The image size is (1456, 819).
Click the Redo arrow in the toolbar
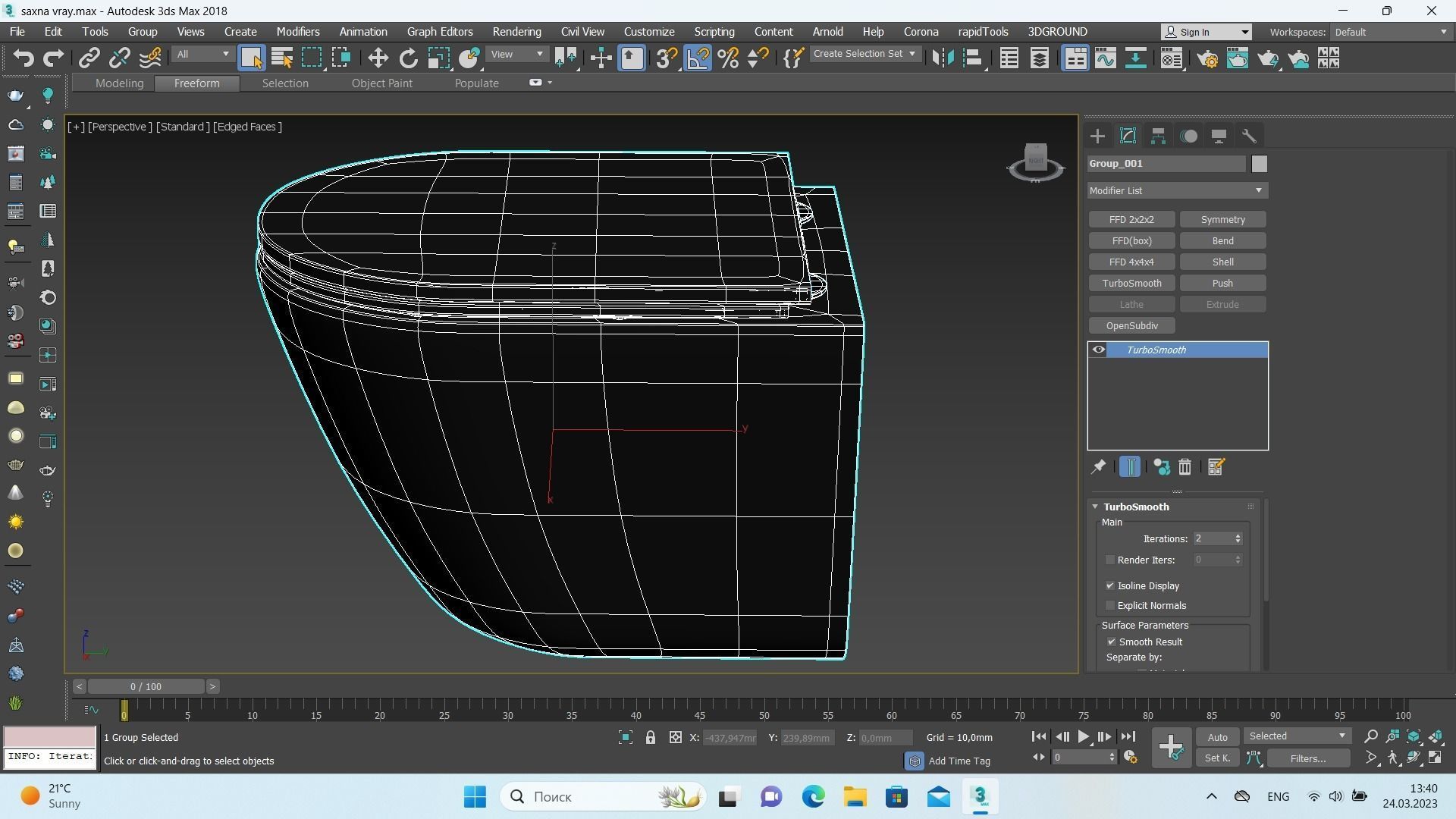coord(53,58)
